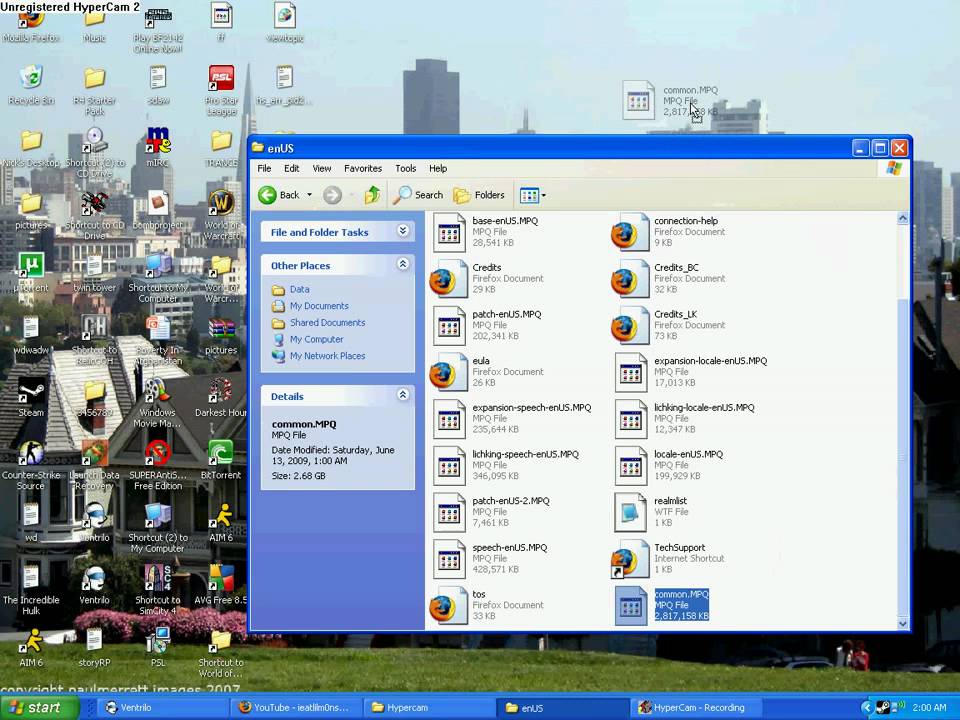
Task: Open the Back history dropdown arrow
Action: [310, 195]
